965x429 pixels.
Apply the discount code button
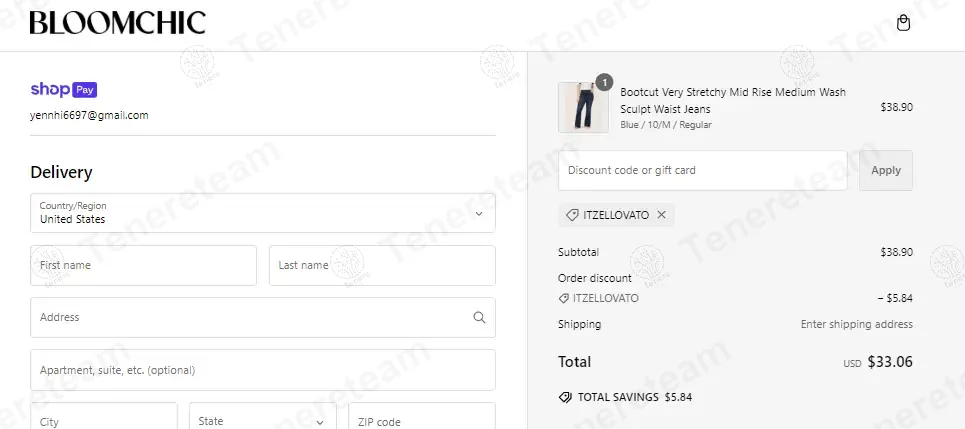click(886, 170)
